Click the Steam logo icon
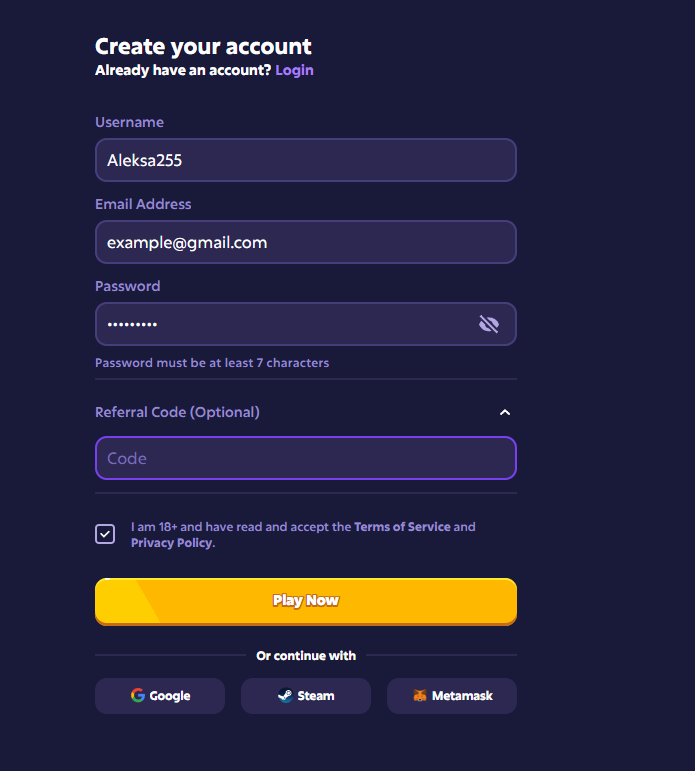This screenshot has width=695, height=771. [285, 696]
